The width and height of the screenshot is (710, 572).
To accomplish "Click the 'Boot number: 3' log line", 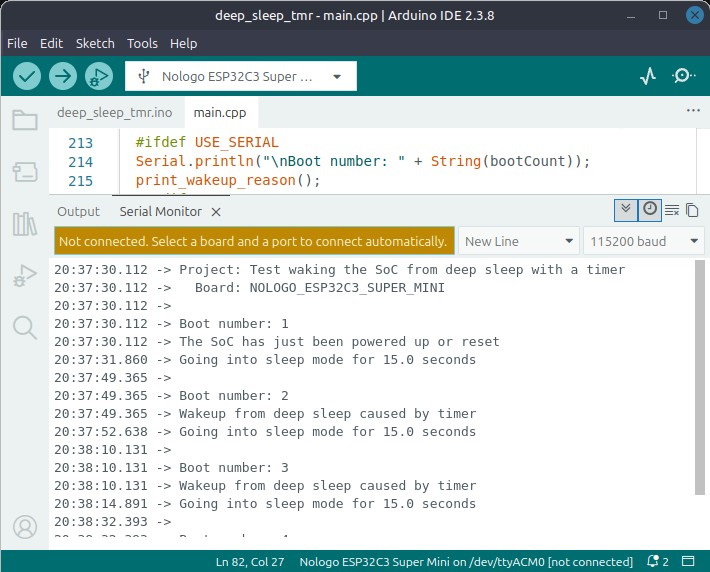I will (x=171, y=468).
